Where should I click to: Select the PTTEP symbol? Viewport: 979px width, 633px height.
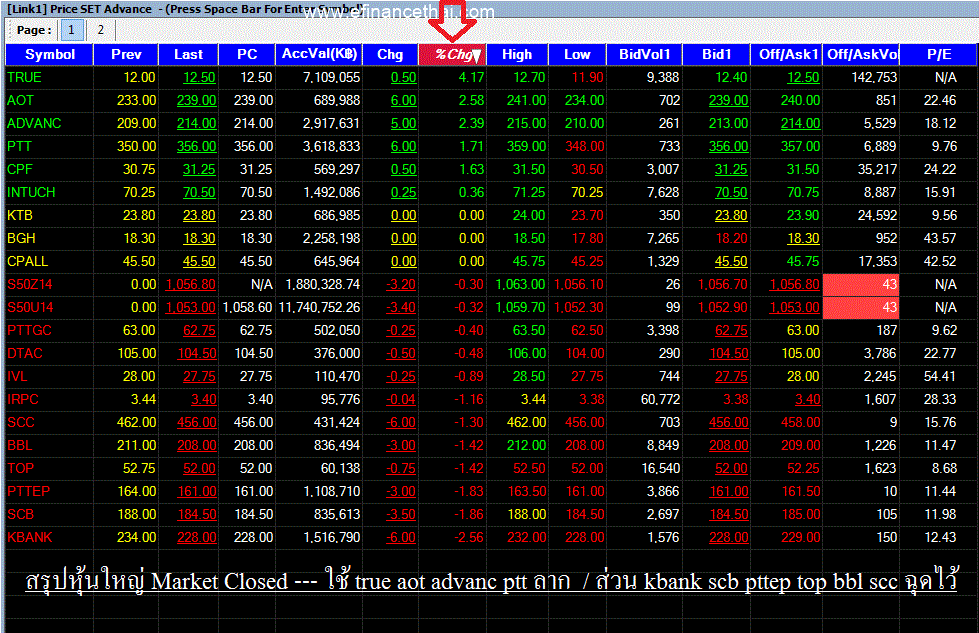[29, 492]
